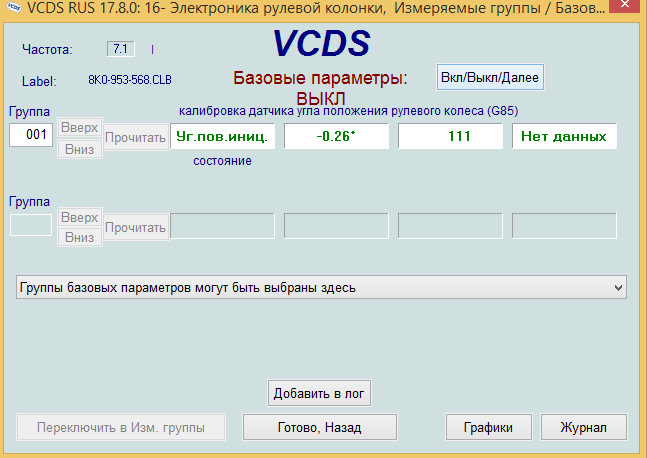The height and width of the screenshot is (458, 647).
Task: Click the Базовые параметры heading
Action: coord(320,78)
